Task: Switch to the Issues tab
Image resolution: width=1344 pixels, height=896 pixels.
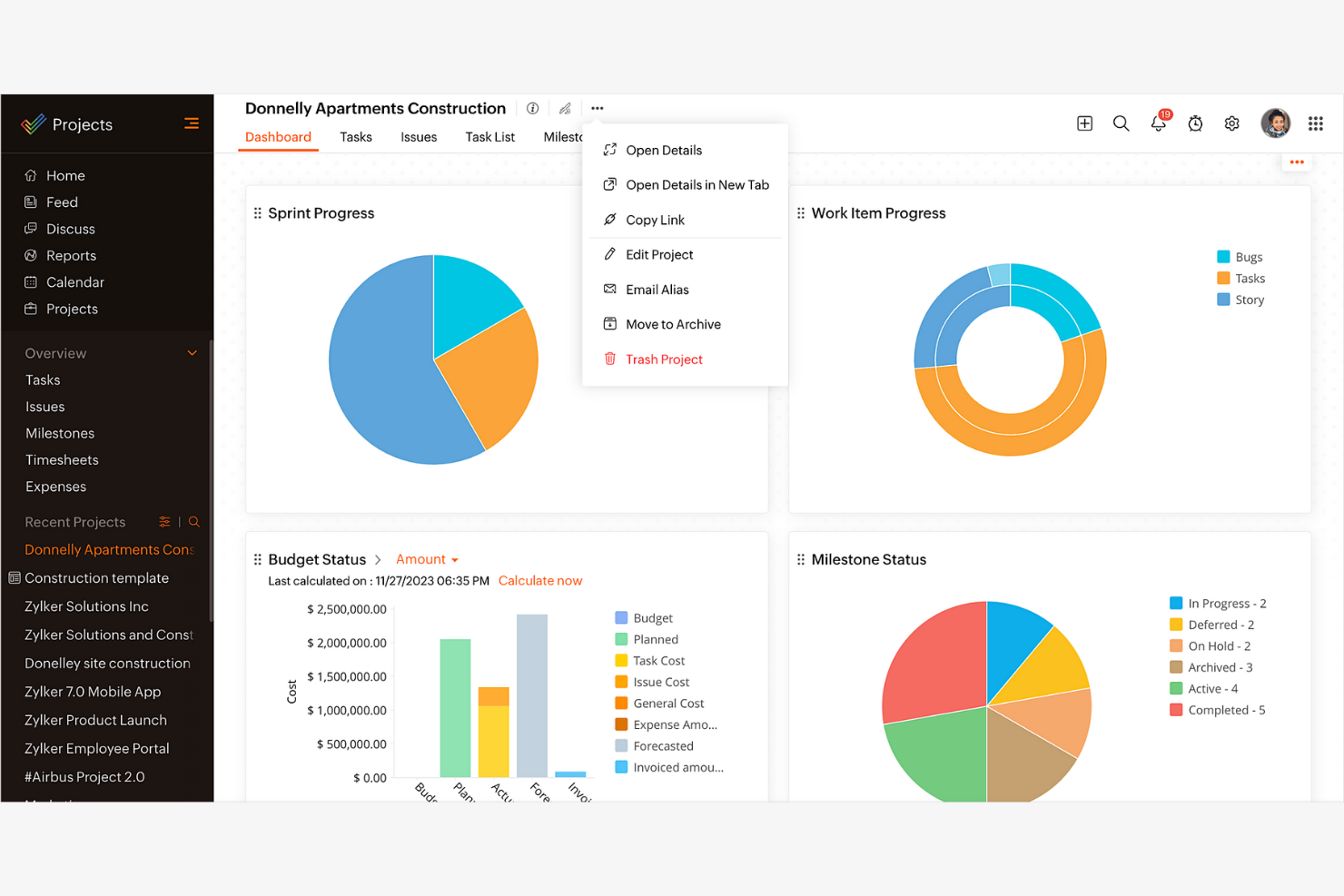Action: point(419,137)
